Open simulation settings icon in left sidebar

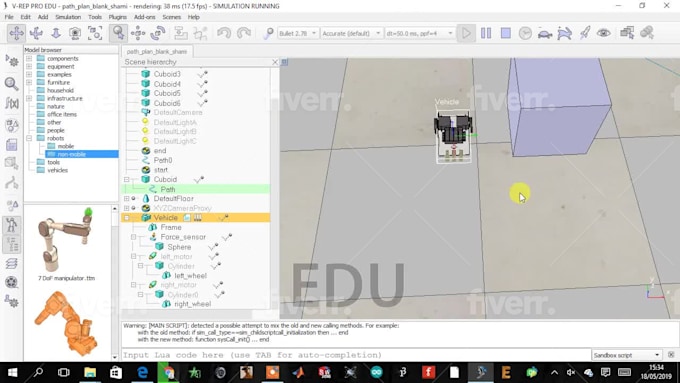coord(11,61)
